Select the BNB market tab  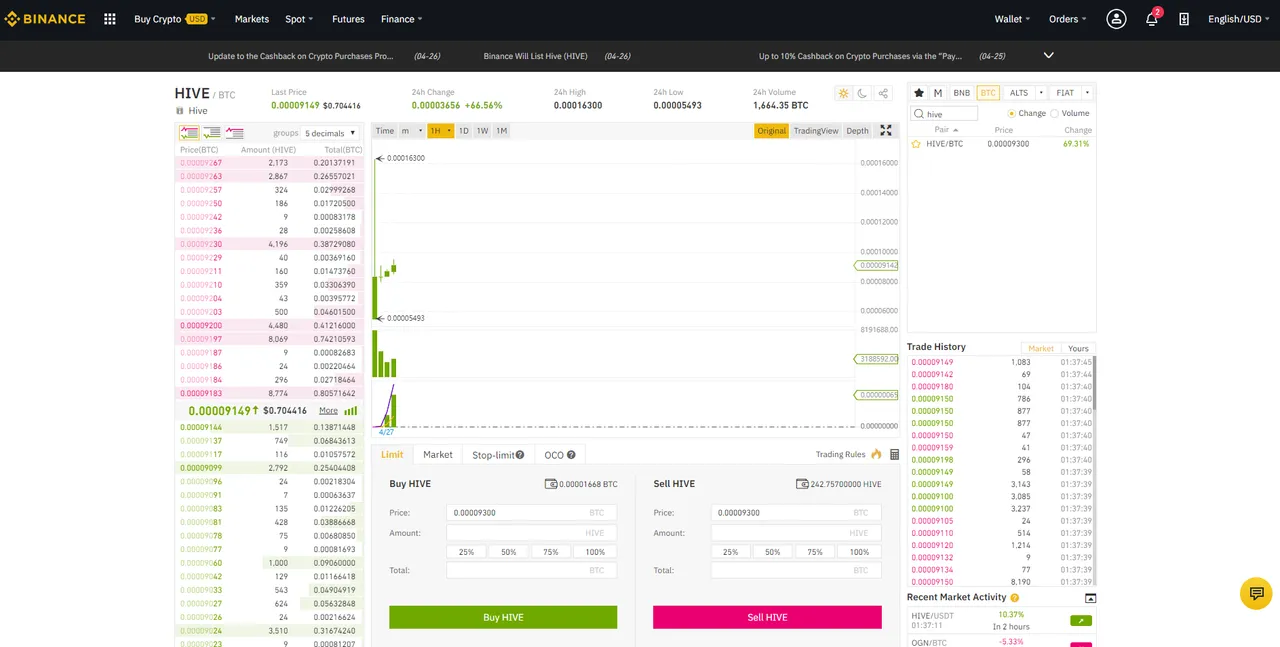(x=961, y=93)
